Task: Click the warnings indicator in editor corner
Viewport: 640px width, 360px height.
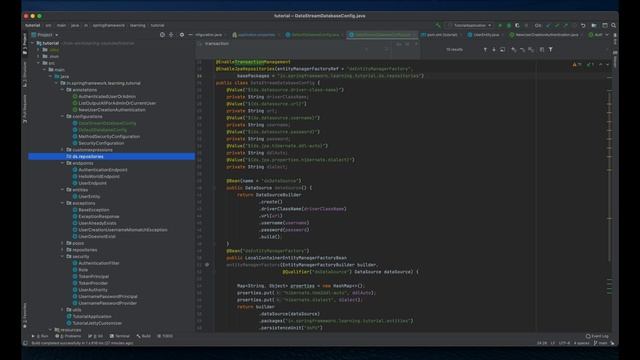Action: (x=577, y=64)
